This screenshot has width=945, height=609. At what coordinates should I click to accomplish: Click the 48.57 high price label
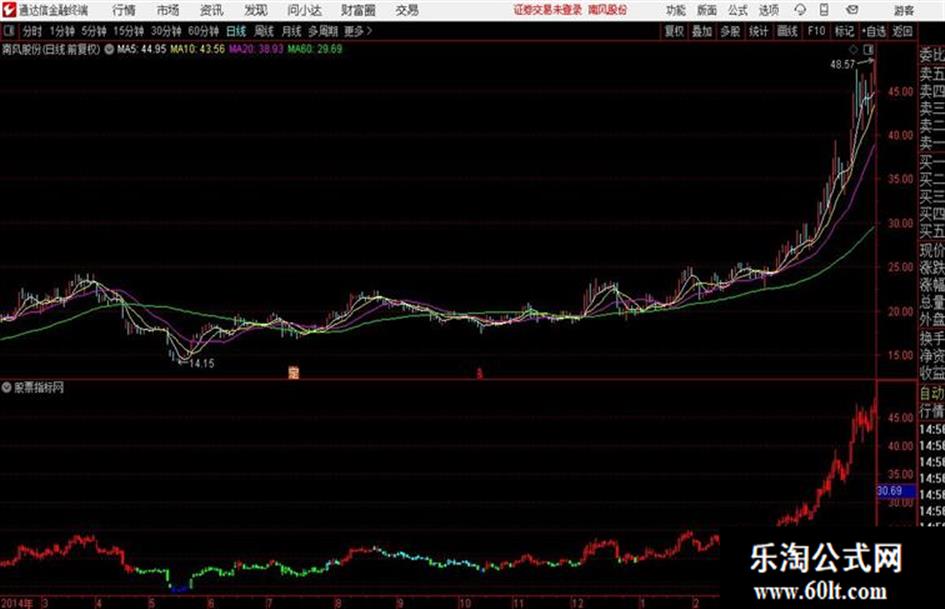(x=842, y=65)
